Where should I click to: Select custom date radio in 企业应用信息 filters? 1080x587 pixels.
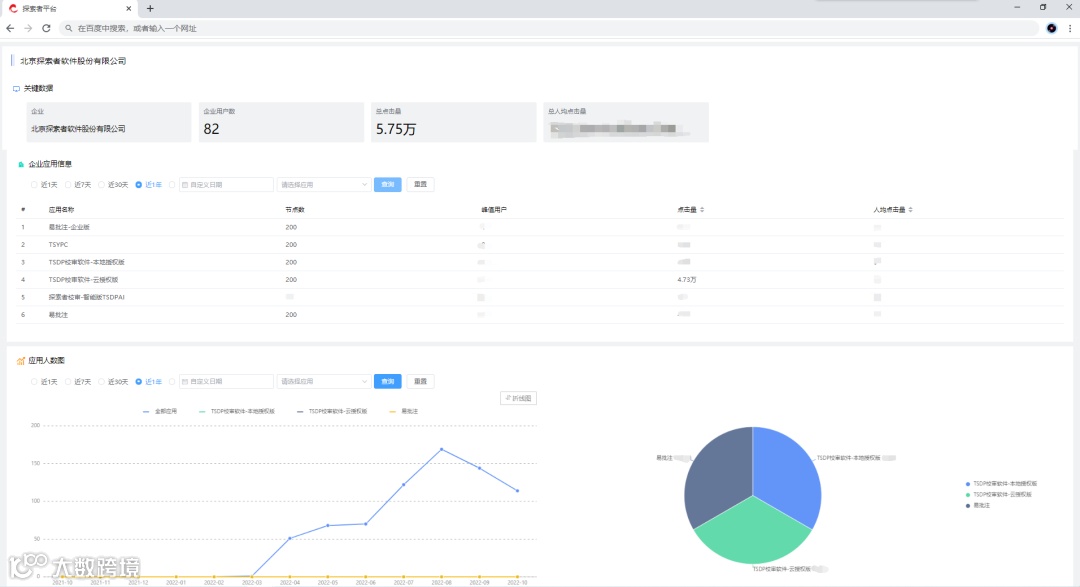172,185
